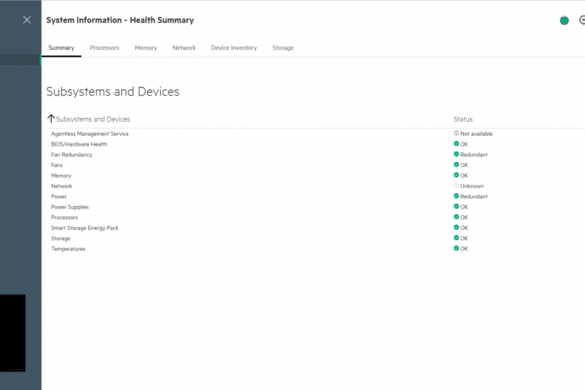The width and height of the screenshot is (585, 390).
Task: Open the Storage tab
Action: click(283, 48)
